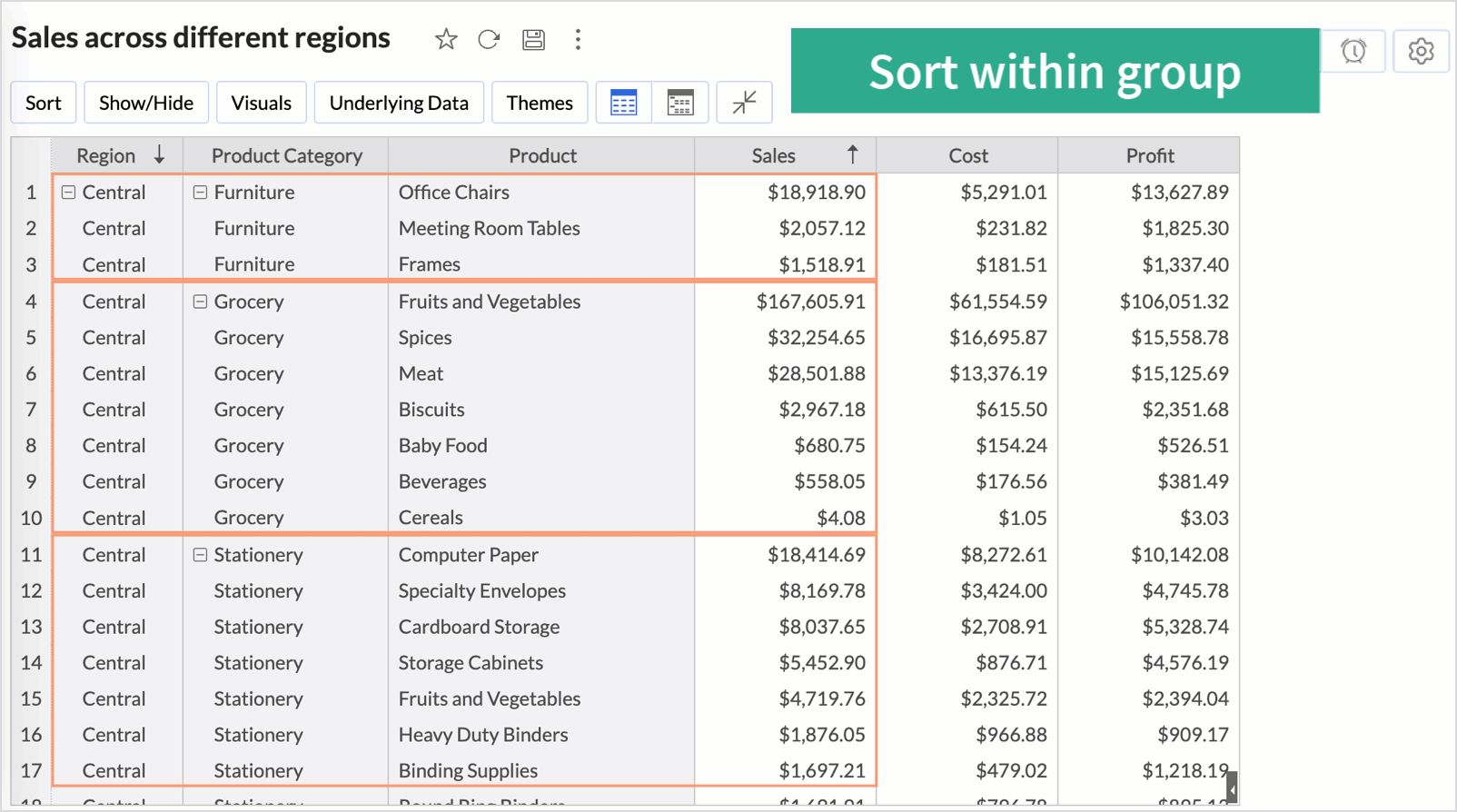Open the three-dot more options menu
1457x812 pixels.
point(578,39)
